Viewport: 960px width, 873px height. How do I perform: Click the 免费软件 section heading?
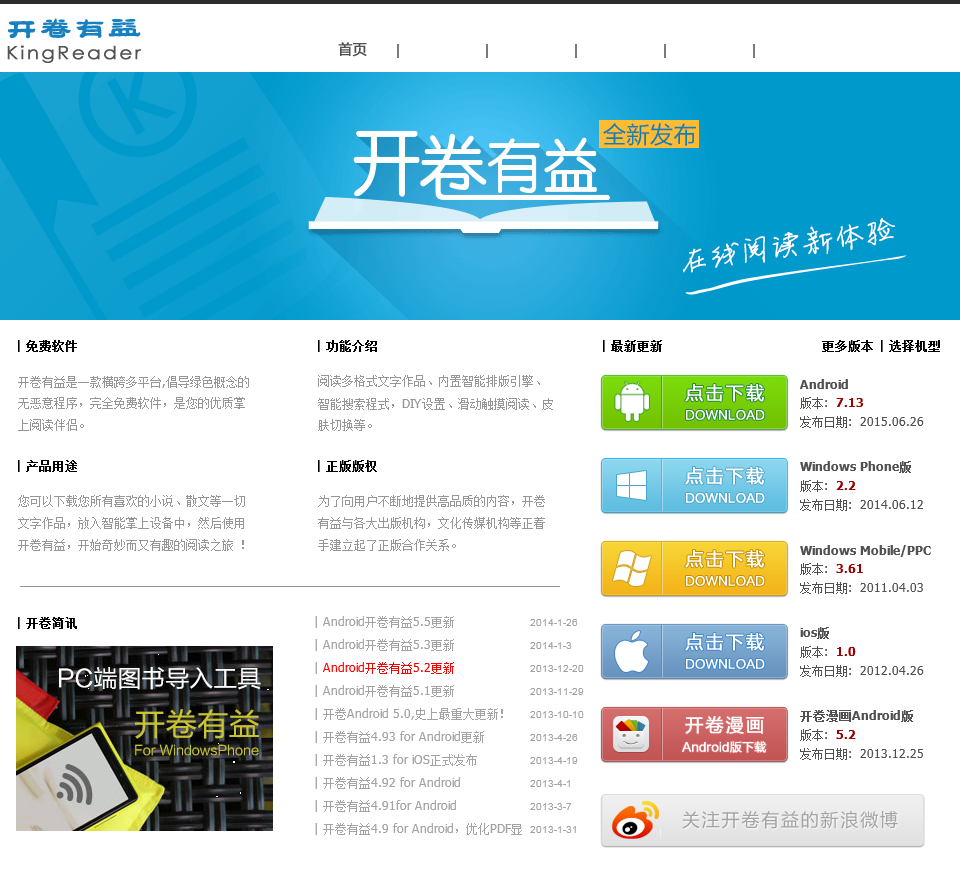coord(51,347)
